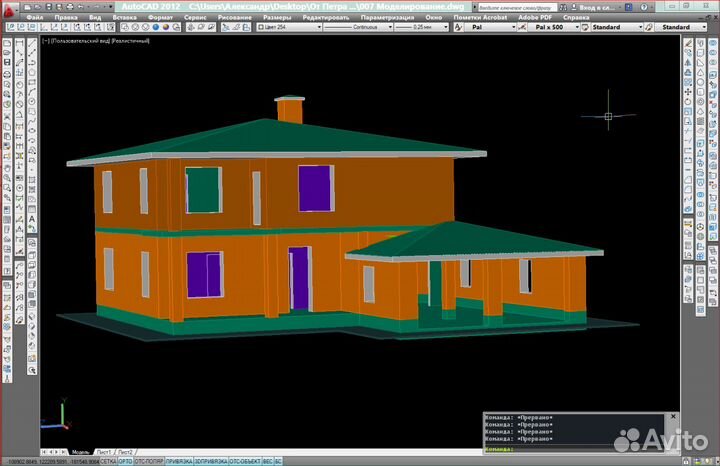Click Undo arrow in quick access toolbar
The width and height of the screenshot is (720, 466).
click(x=81, y=7)
